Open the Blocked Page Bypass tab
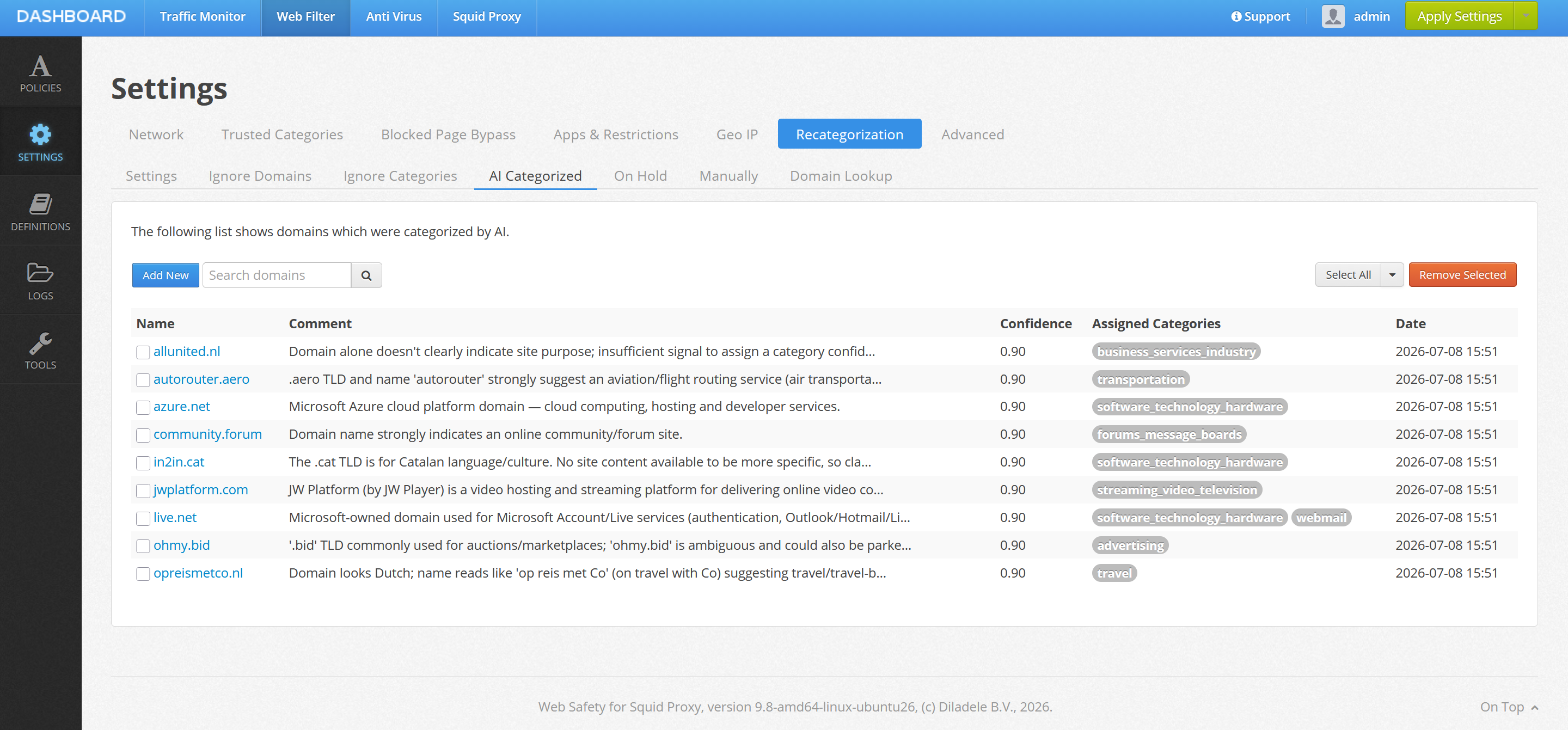 coord(448,134)
